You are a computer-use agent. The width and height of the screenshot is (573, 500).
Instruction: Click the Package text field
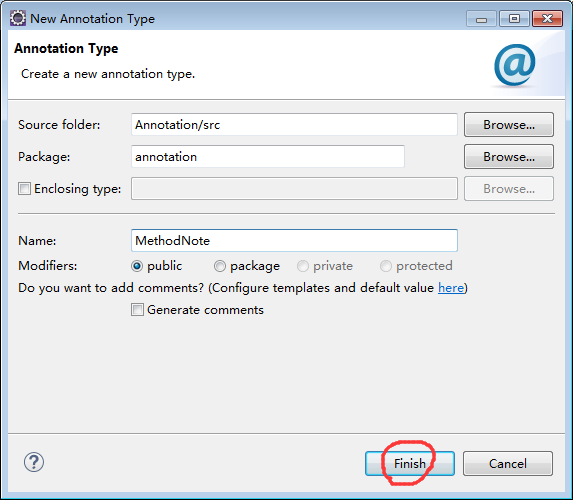pos(268,156)
